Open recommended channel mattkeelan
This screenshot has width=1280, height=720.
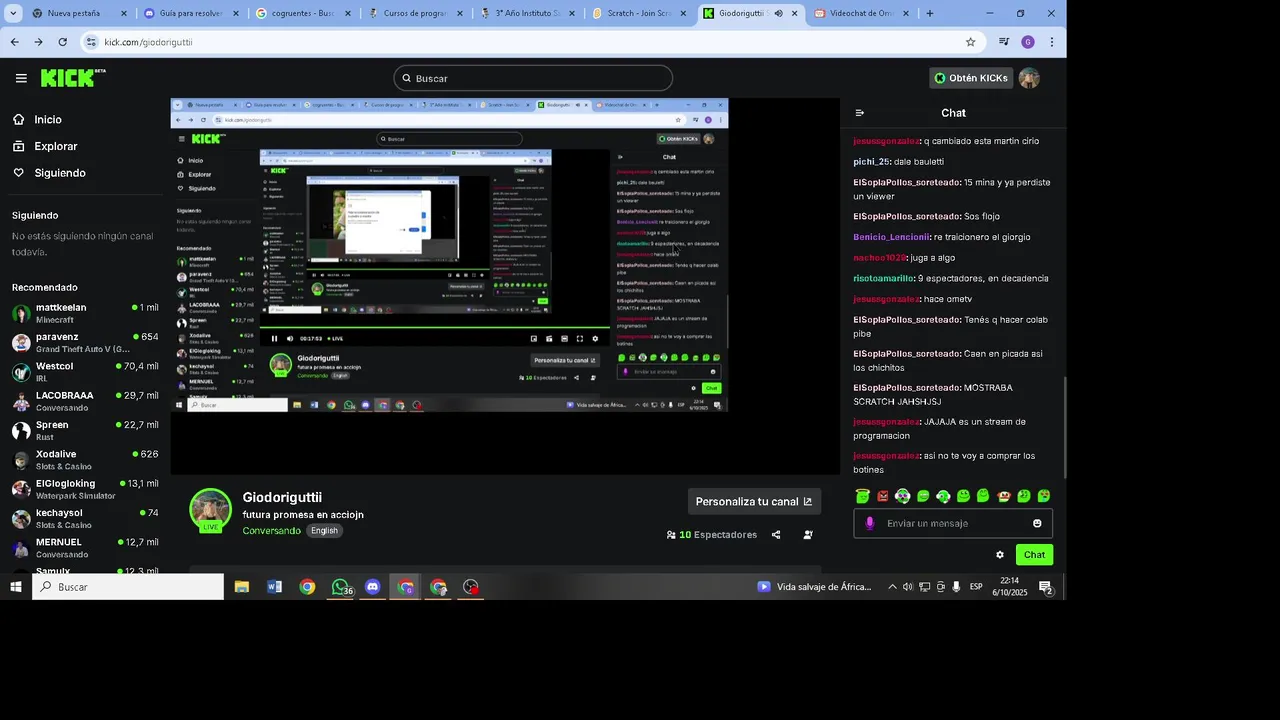point(85,313)
